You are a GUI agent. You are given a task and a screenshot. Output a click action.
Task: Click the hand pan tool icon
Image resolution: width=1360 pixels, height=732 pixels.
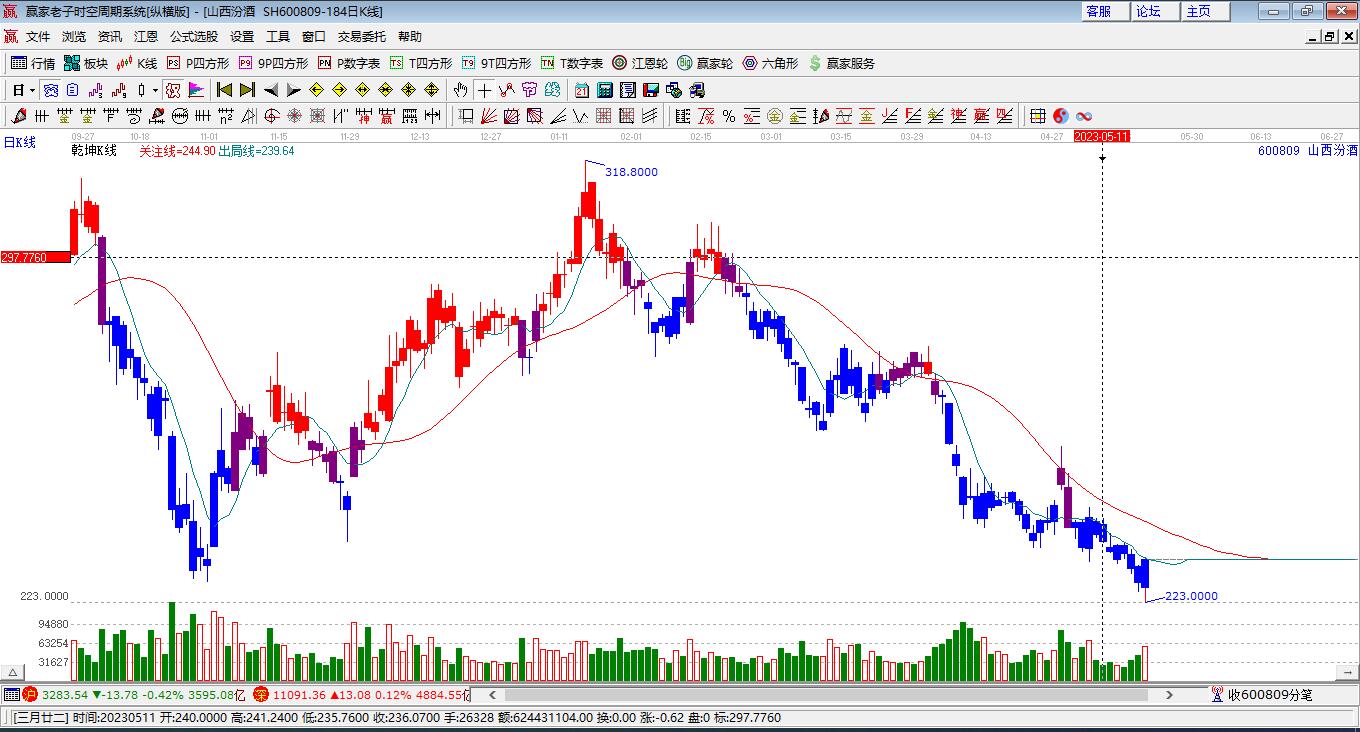pyautogui.click(x=461, y=90)
